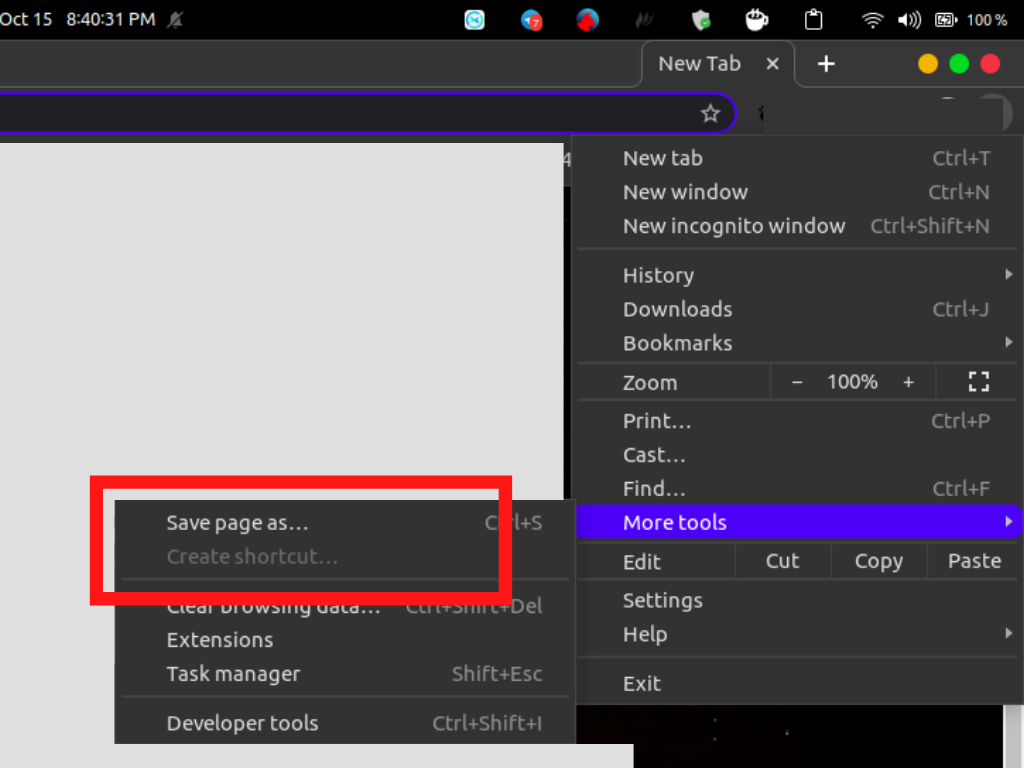Open Settings from the menu

(797, 600)
